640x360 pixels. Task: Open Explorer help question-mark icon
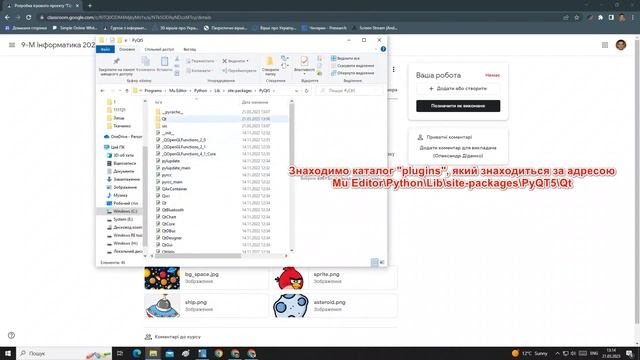tap(383, 49)
